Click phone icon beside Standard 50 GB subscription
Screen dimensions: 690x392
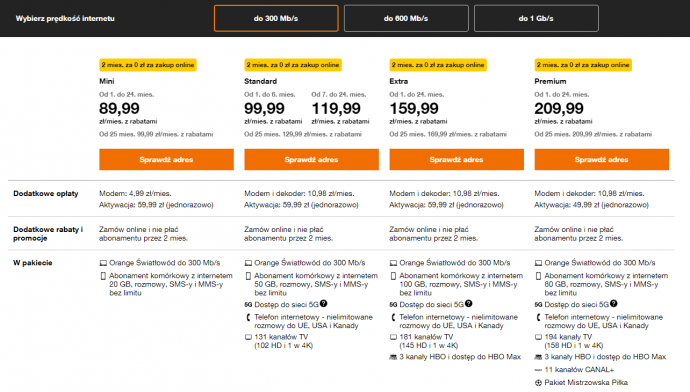pos(248,276)
